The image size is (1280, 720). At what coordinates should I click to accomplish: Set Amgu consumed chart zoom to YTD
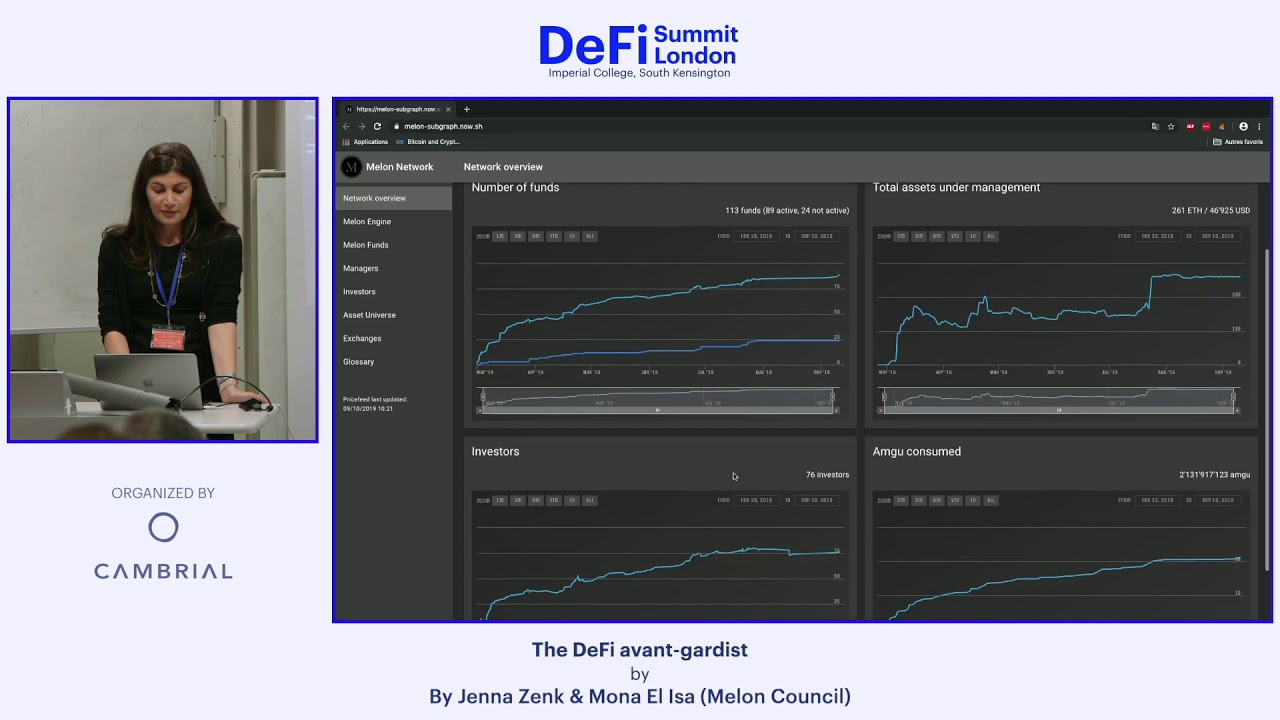955,500
